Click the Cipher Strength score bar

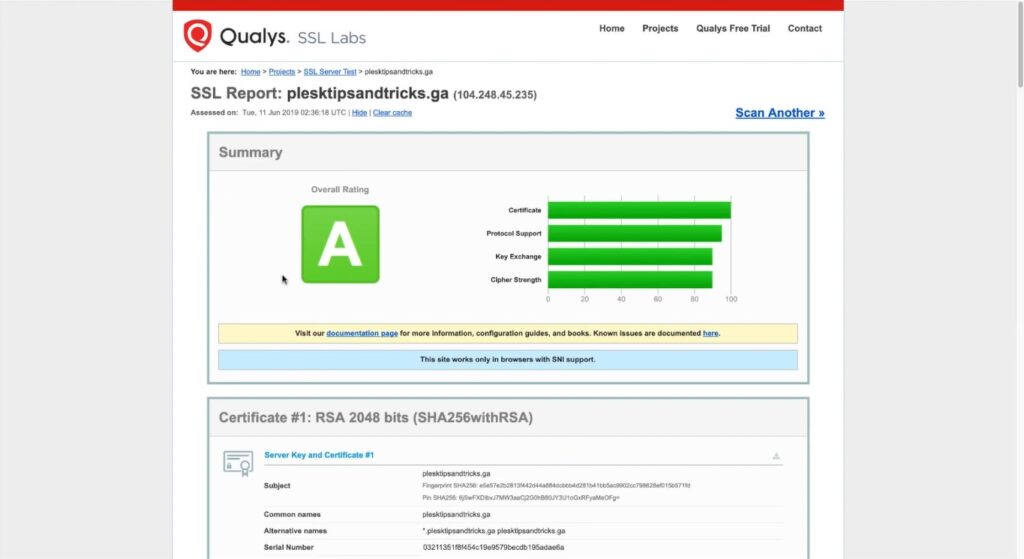(630, 280)
